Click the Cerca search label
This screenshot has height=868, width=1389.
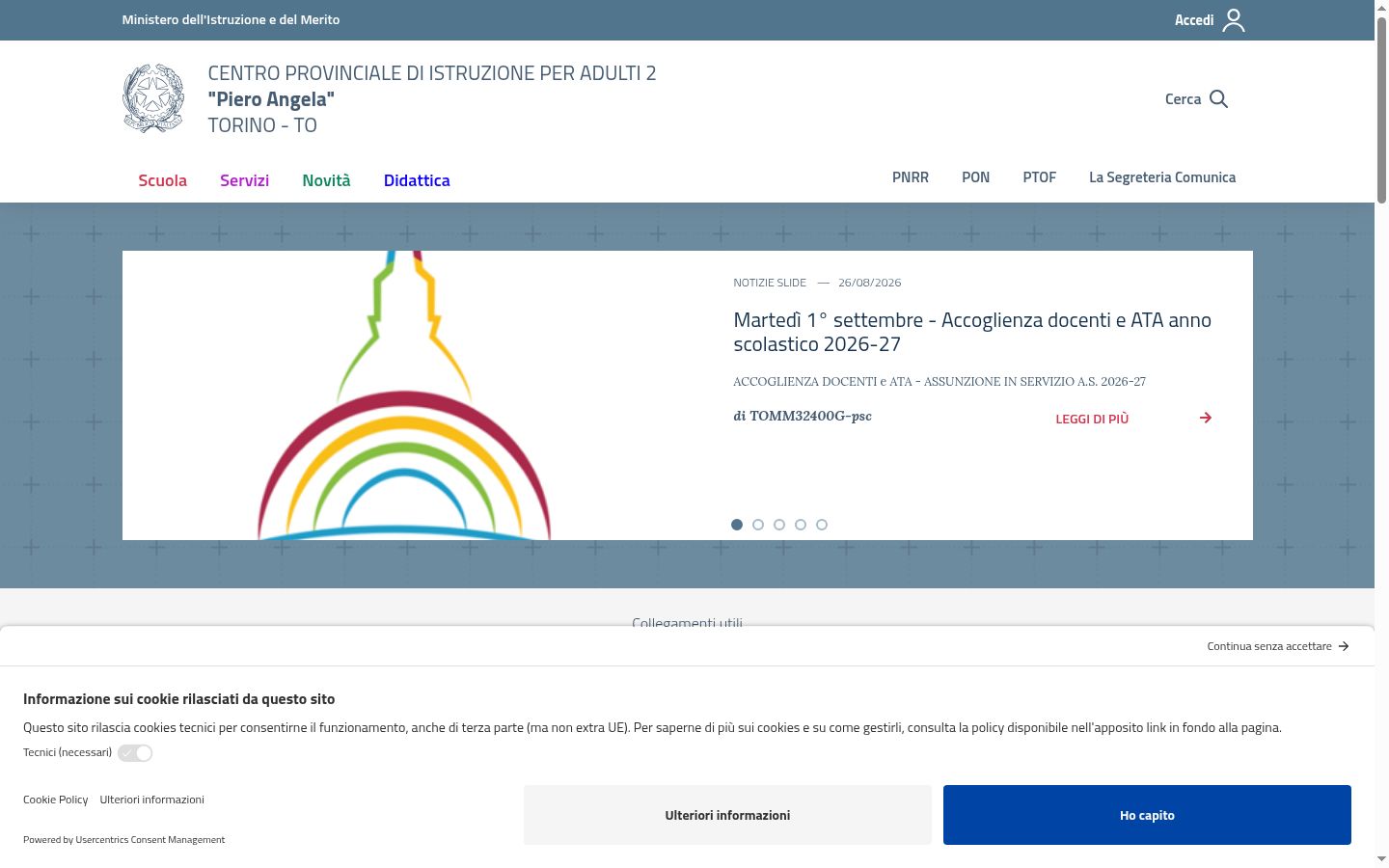point(1183,99)
